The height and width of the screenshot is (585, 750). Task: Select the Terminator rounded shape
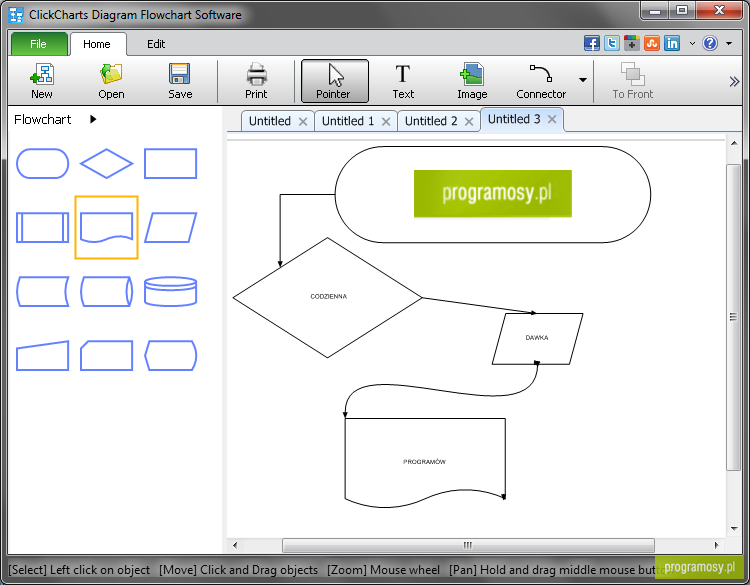(x=43, y=164)
